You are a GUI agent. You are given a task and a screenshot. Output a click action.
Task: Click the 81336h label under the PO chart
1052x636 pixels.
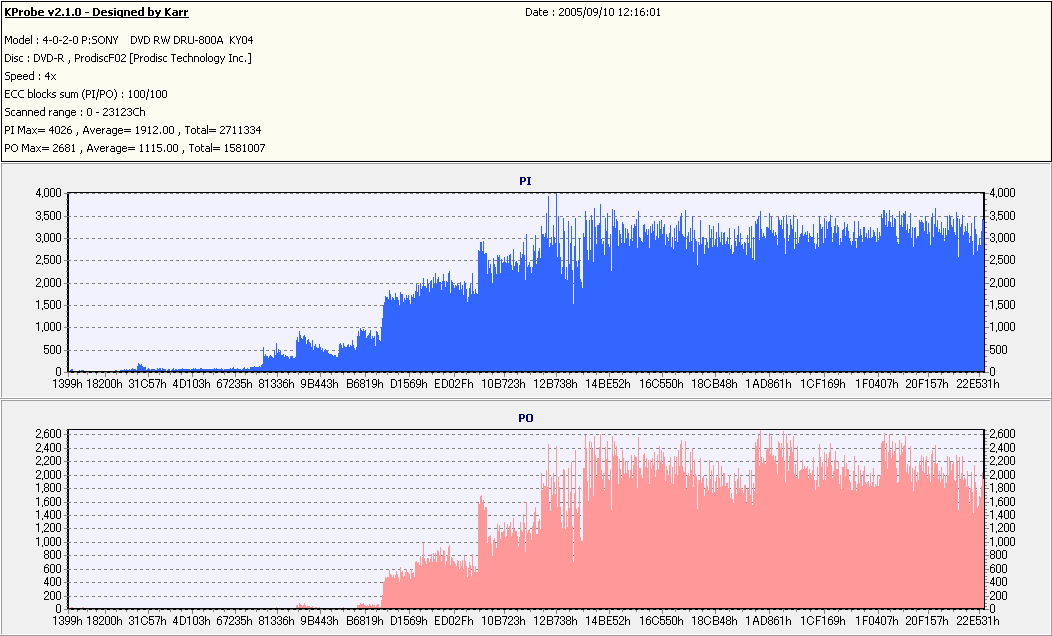click(x=276, y=621)
